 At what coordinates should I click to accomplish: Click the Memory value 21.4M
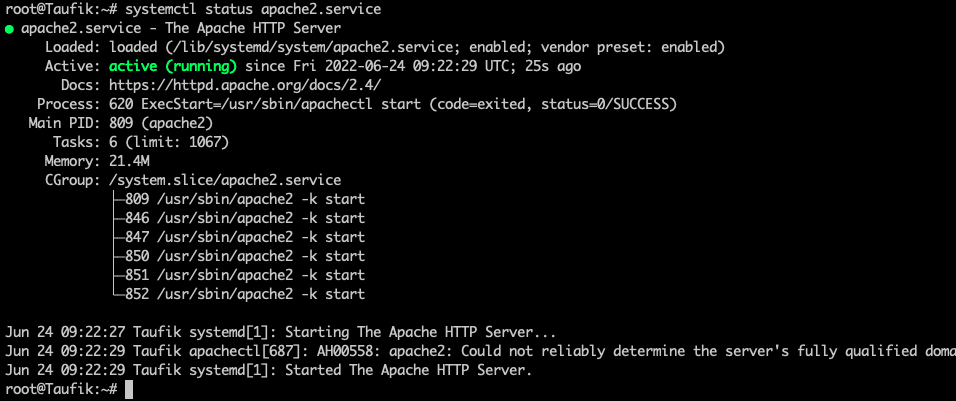tap(129, 161)
